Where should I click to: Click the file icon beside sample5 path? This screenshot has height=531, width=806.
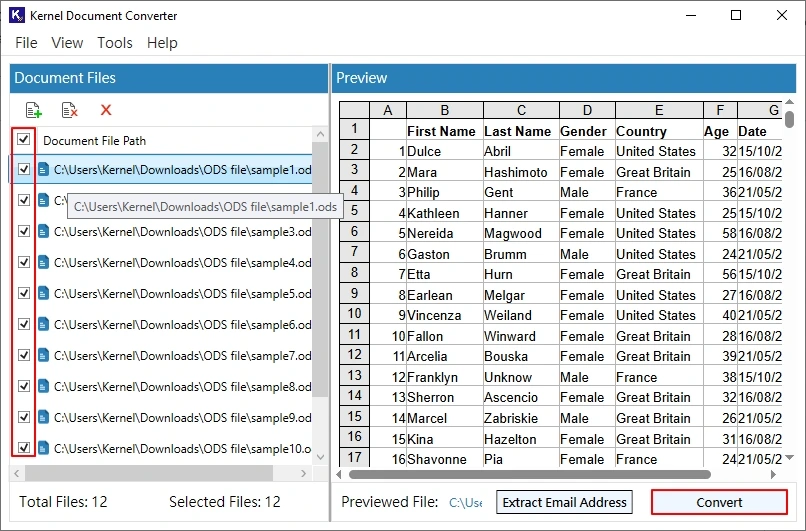44,293
